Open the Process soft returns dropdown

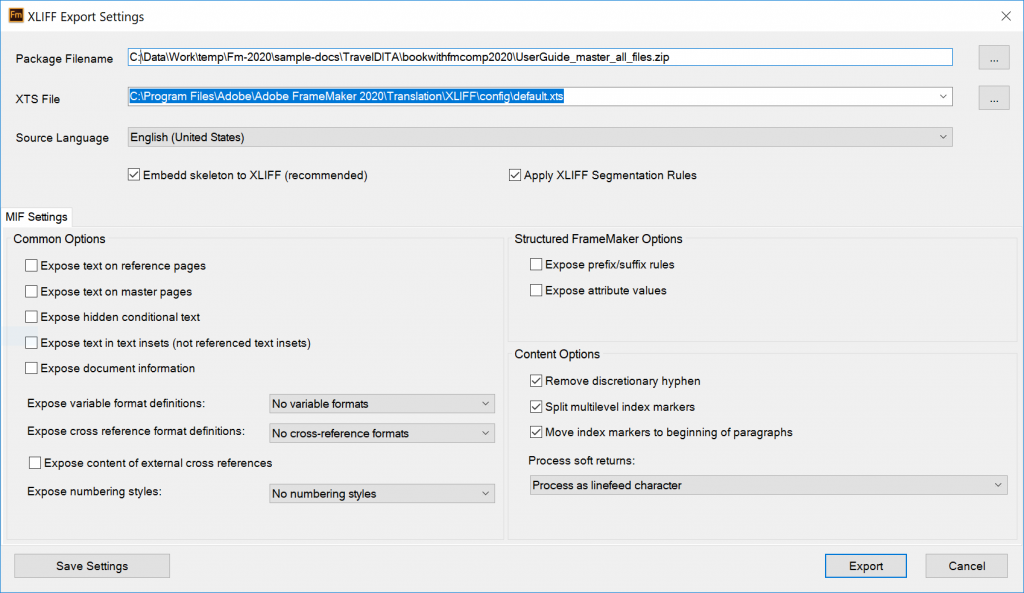(767, 484)
